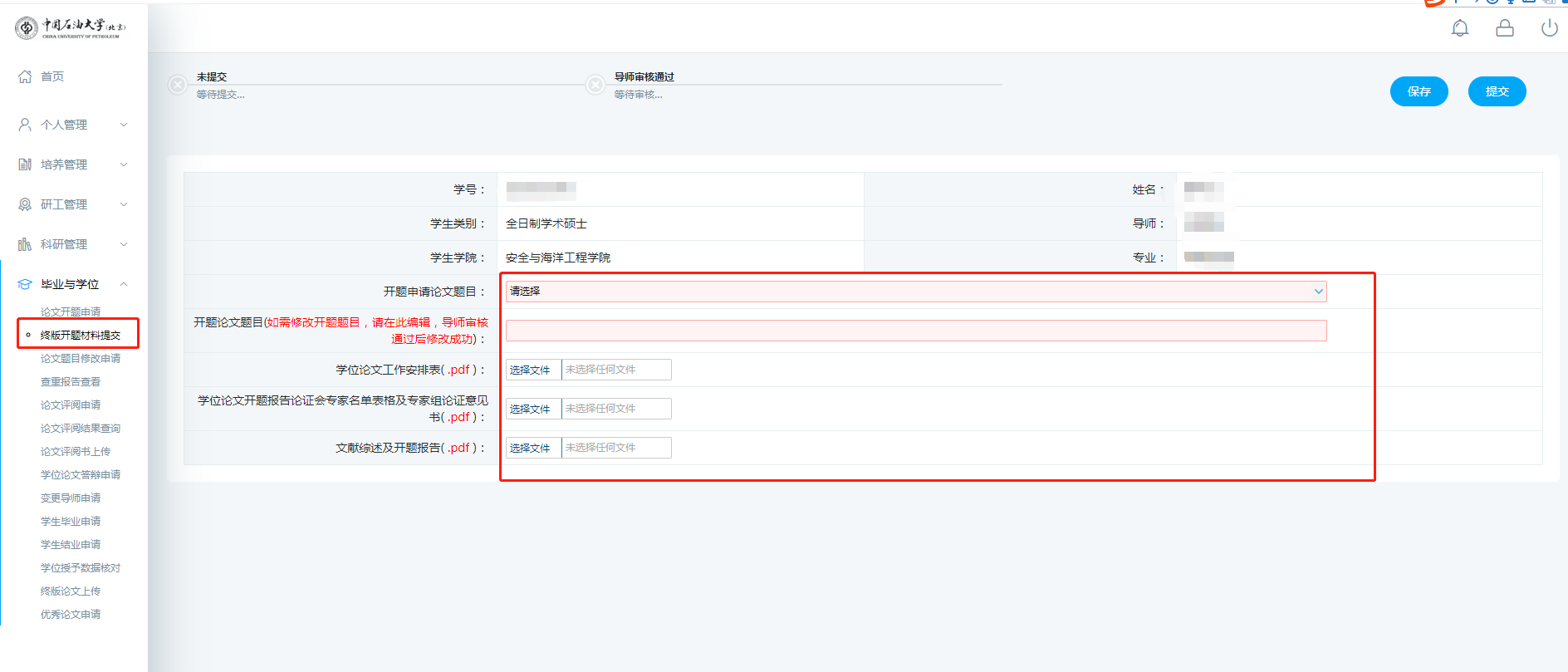This screenshot has width=1568, height=672.
Task: Click the 科研管理 chart icon
Action: pyautogui.click(x=25, y=244)
